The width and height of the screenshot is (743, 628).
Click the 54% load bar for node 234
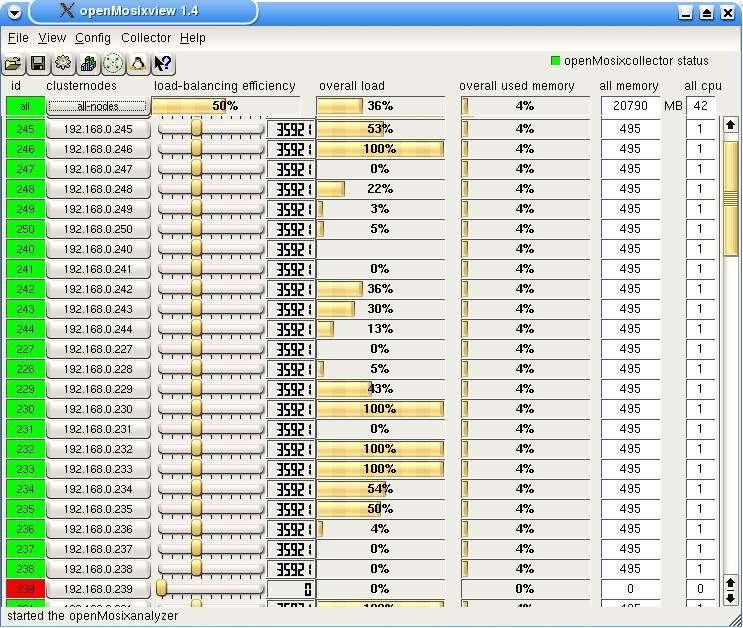(381, 489)
